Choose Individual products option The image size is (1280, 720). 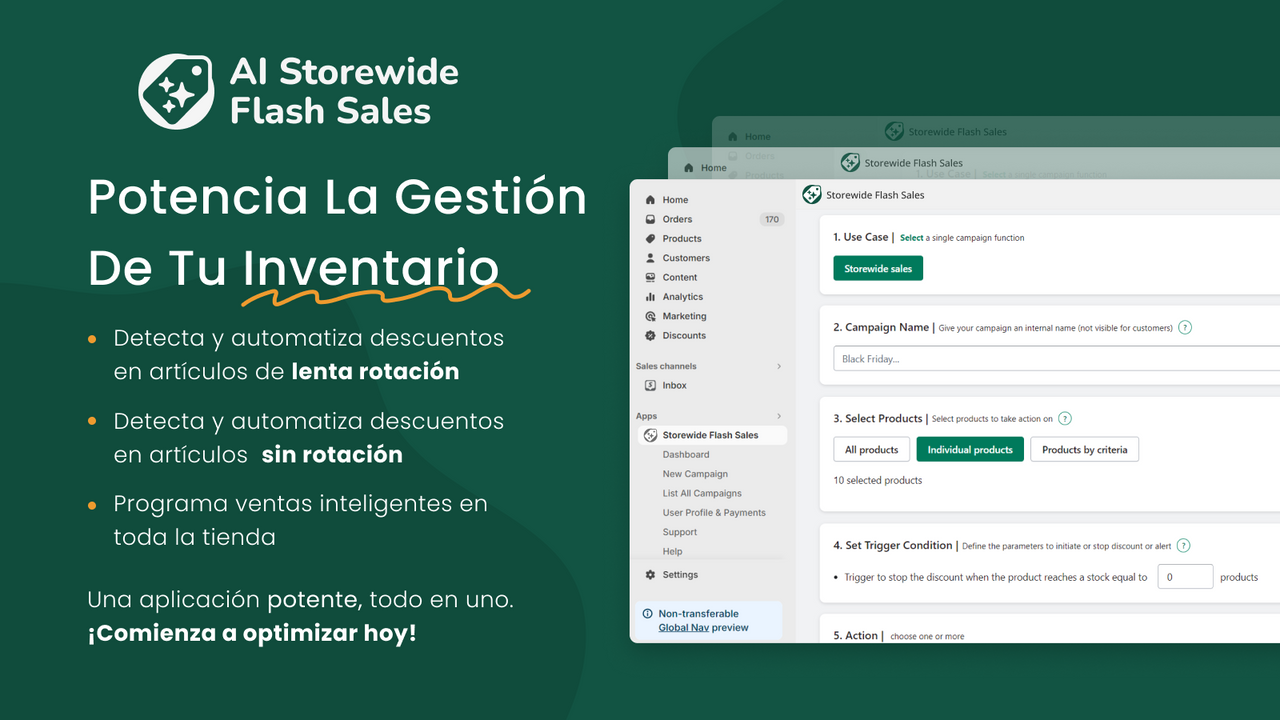[x=970, y=450]
